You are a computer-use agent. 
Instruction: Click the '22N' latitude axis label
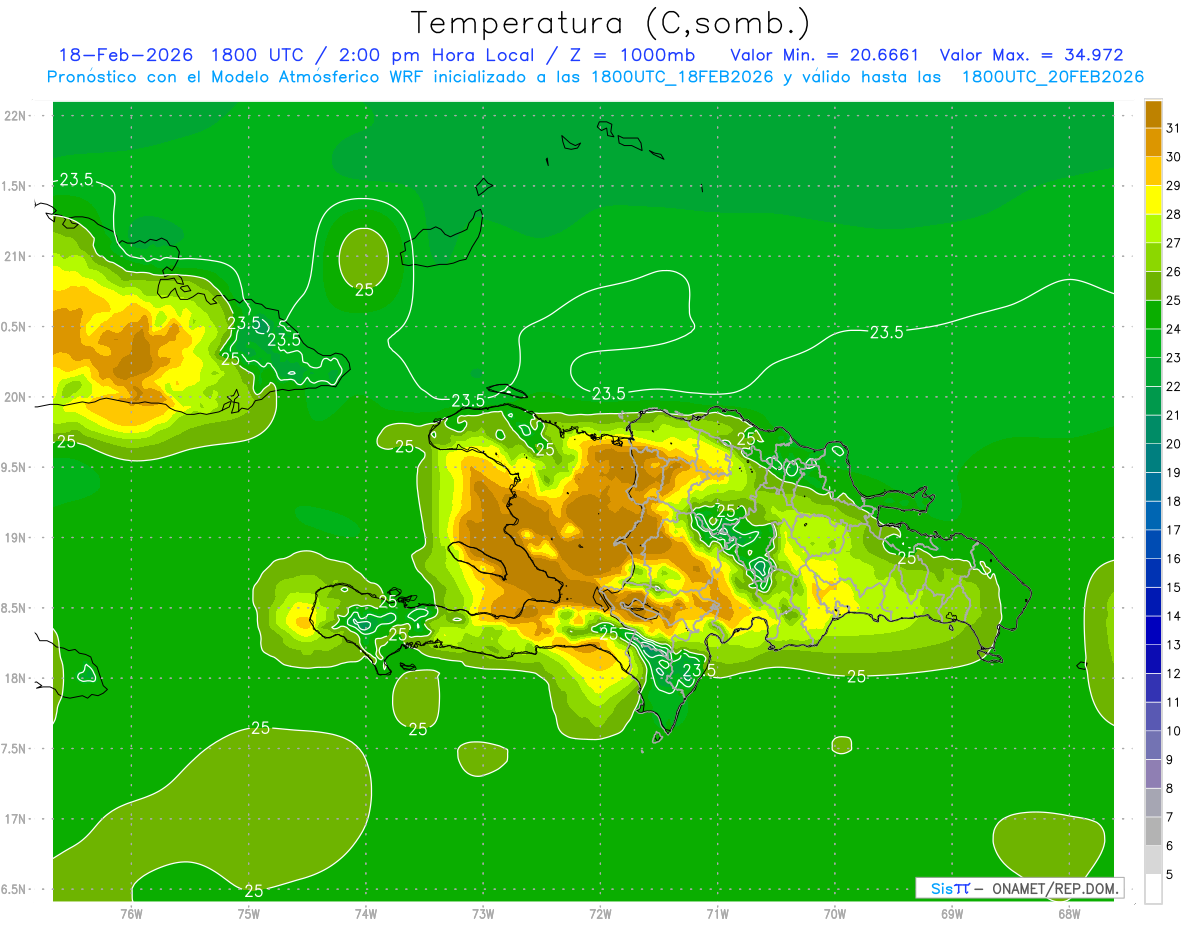17,115
